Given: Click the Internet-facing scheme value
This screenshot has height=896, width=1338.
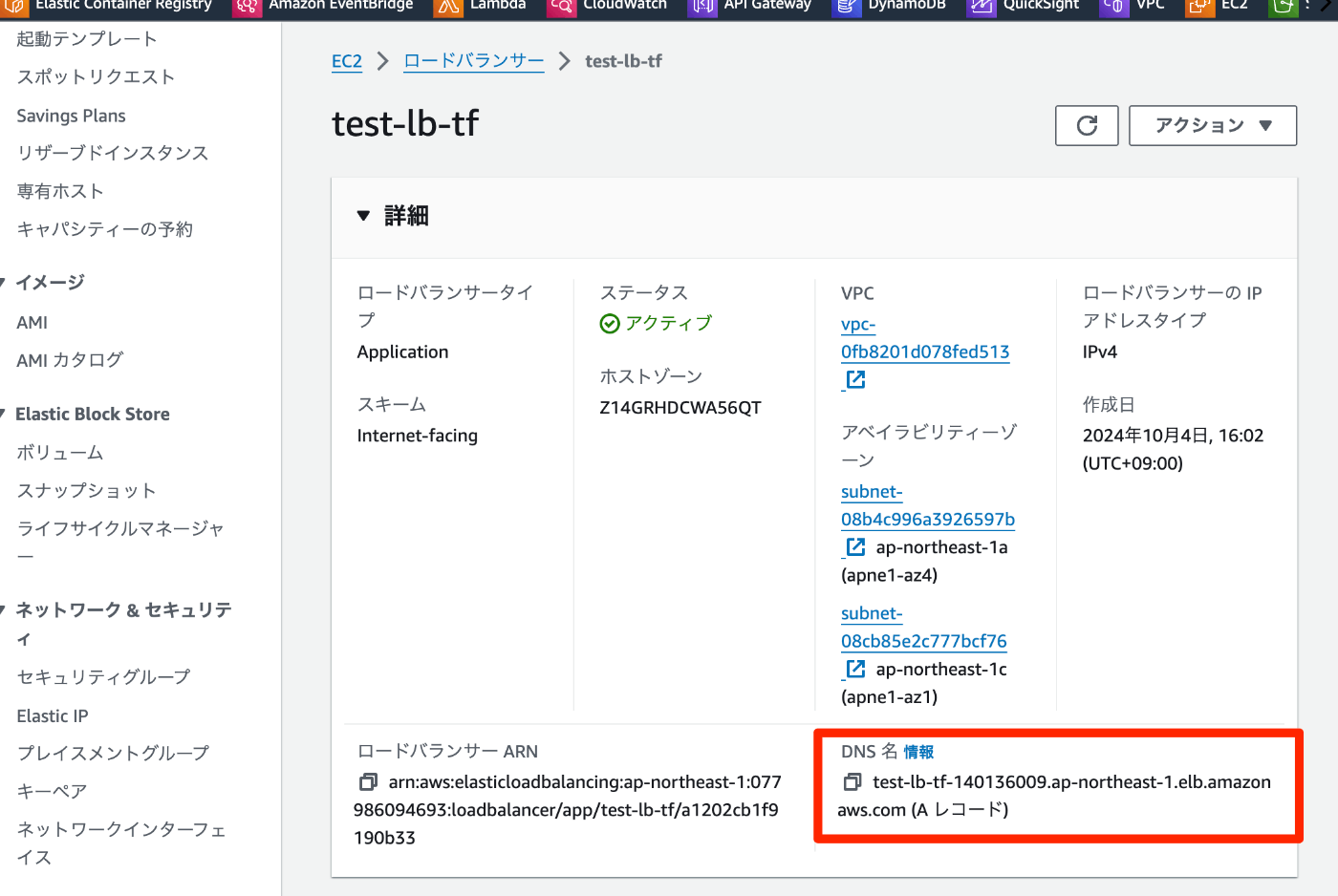Looking at the screenshot, I should [418, 436].
